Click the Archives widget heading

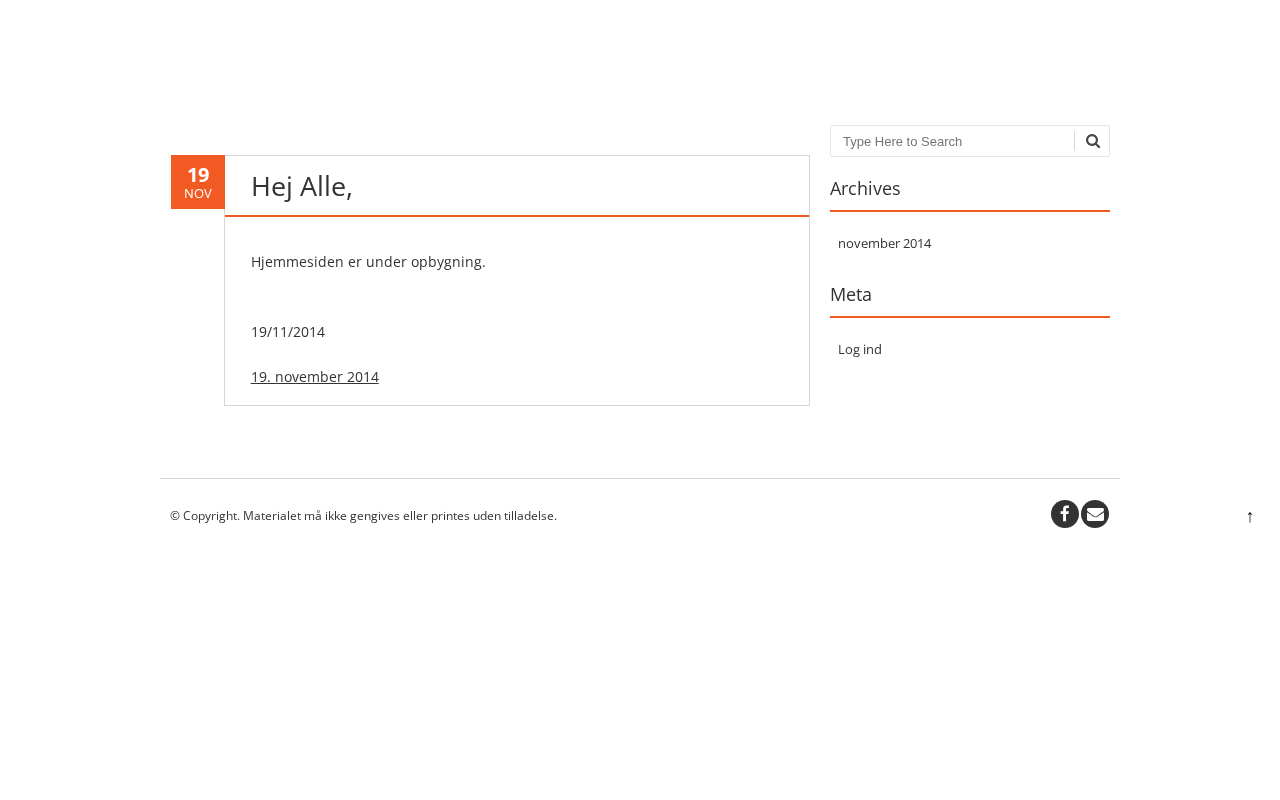[865, 189]
